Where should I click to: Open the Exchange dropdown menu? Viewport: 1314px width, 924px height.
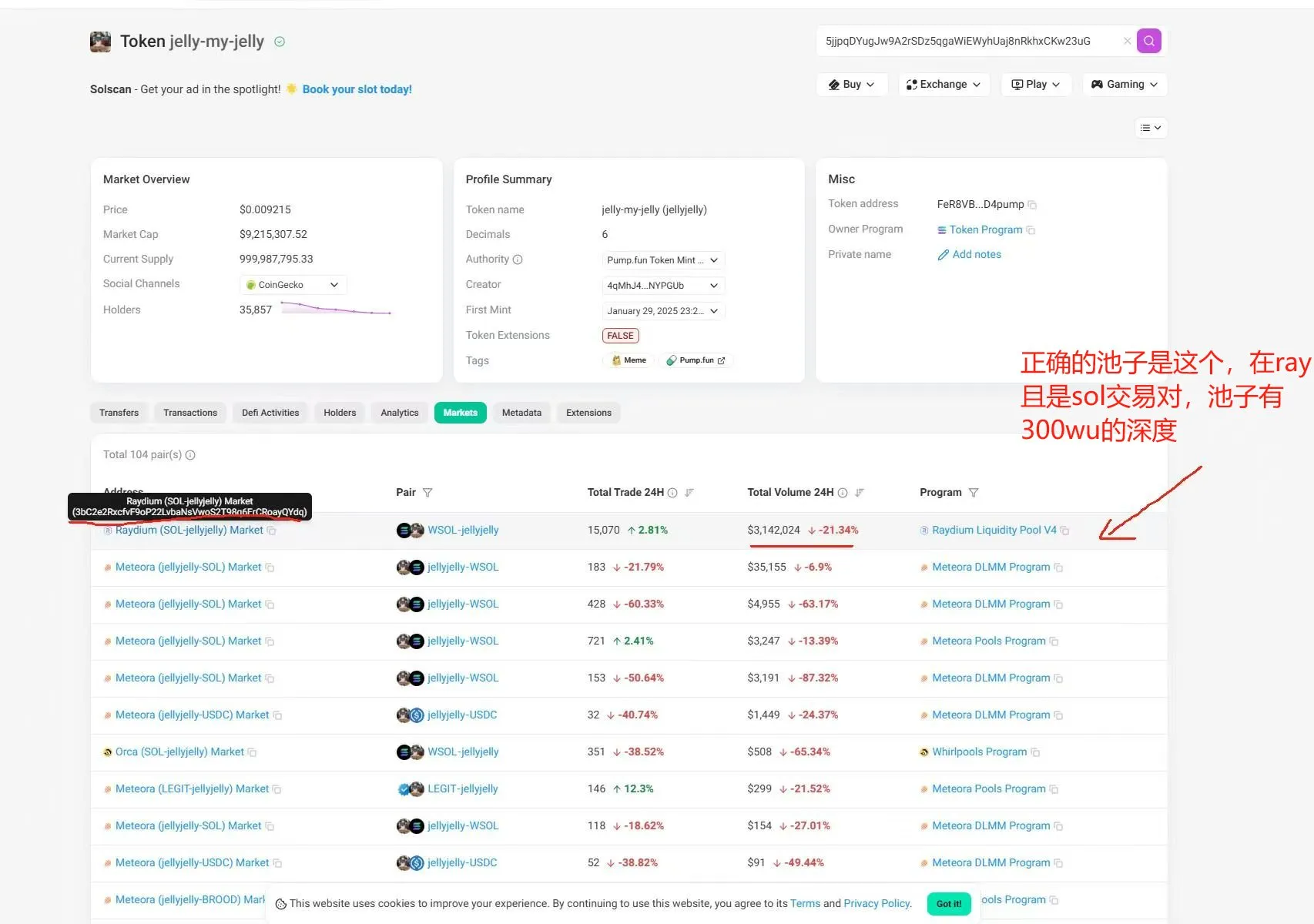point(944,85)
